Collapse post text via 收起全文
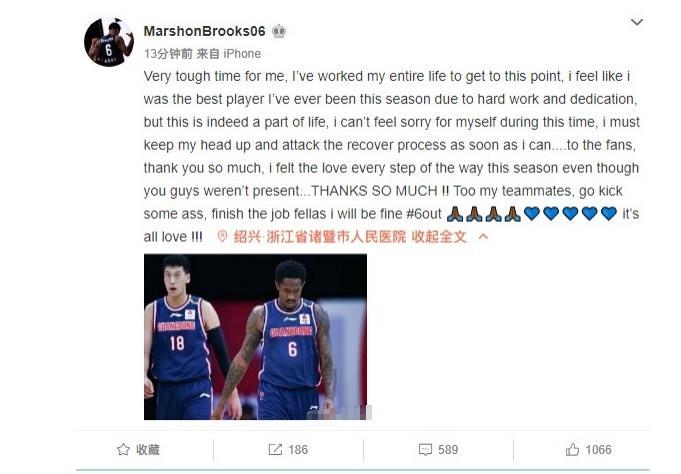 tap(439, 237)
